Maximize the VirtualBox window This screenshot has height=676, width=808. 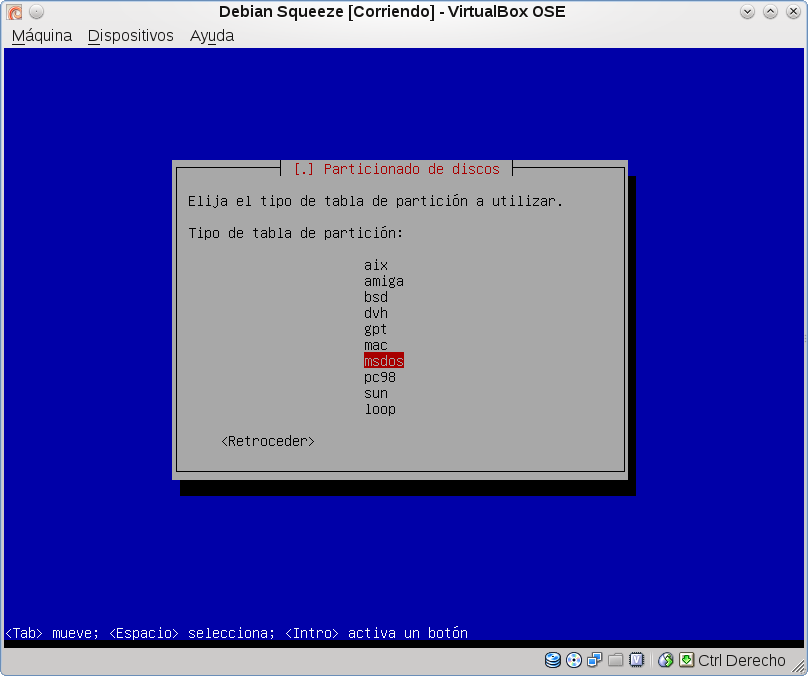click(770, 11)
